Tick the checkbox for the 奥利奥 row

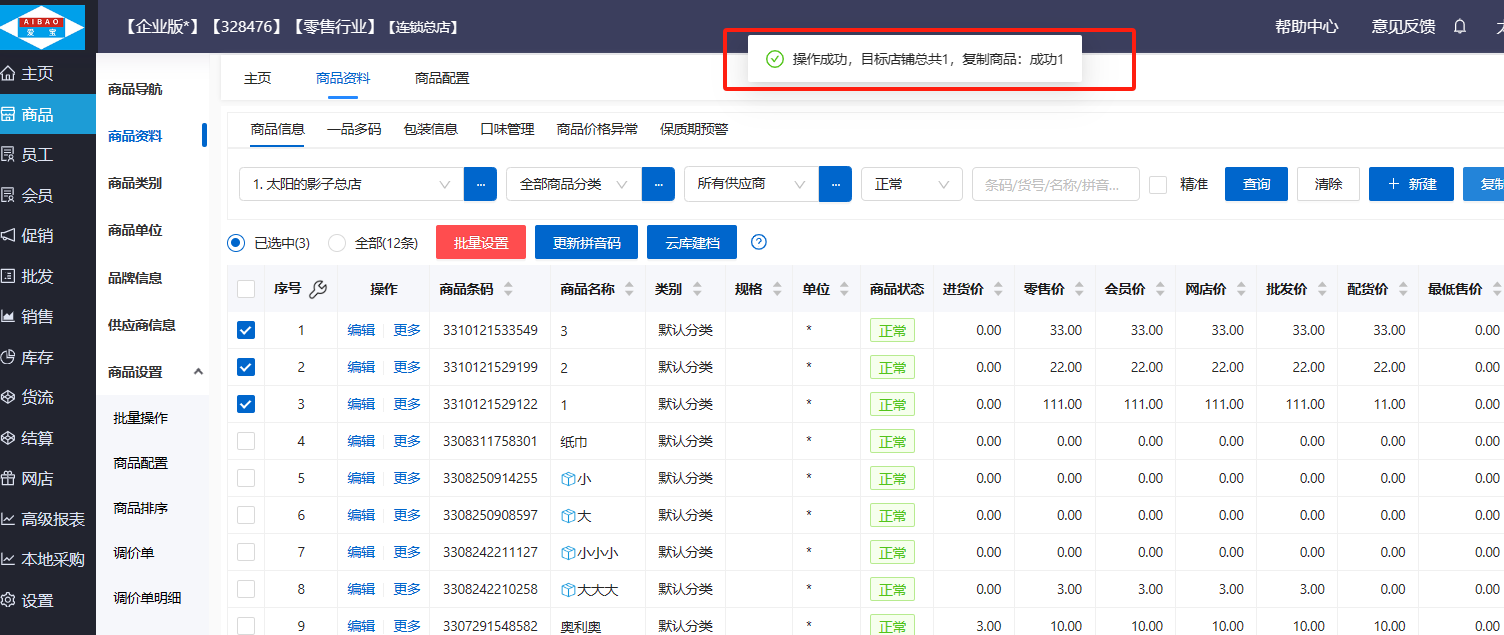pyautogui.click(x=246, y=626)
